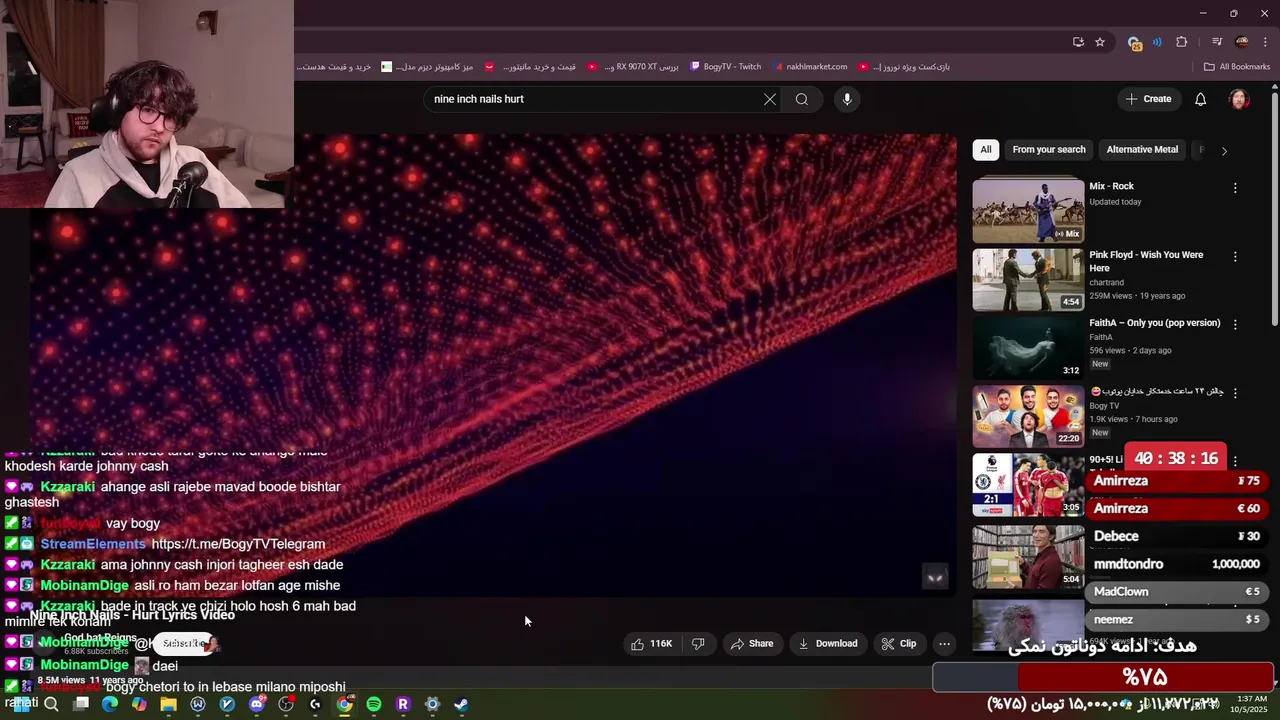Open FaithA Only you video thumbnail
Screen dimensions: 1280x720
coord(1028,347)
